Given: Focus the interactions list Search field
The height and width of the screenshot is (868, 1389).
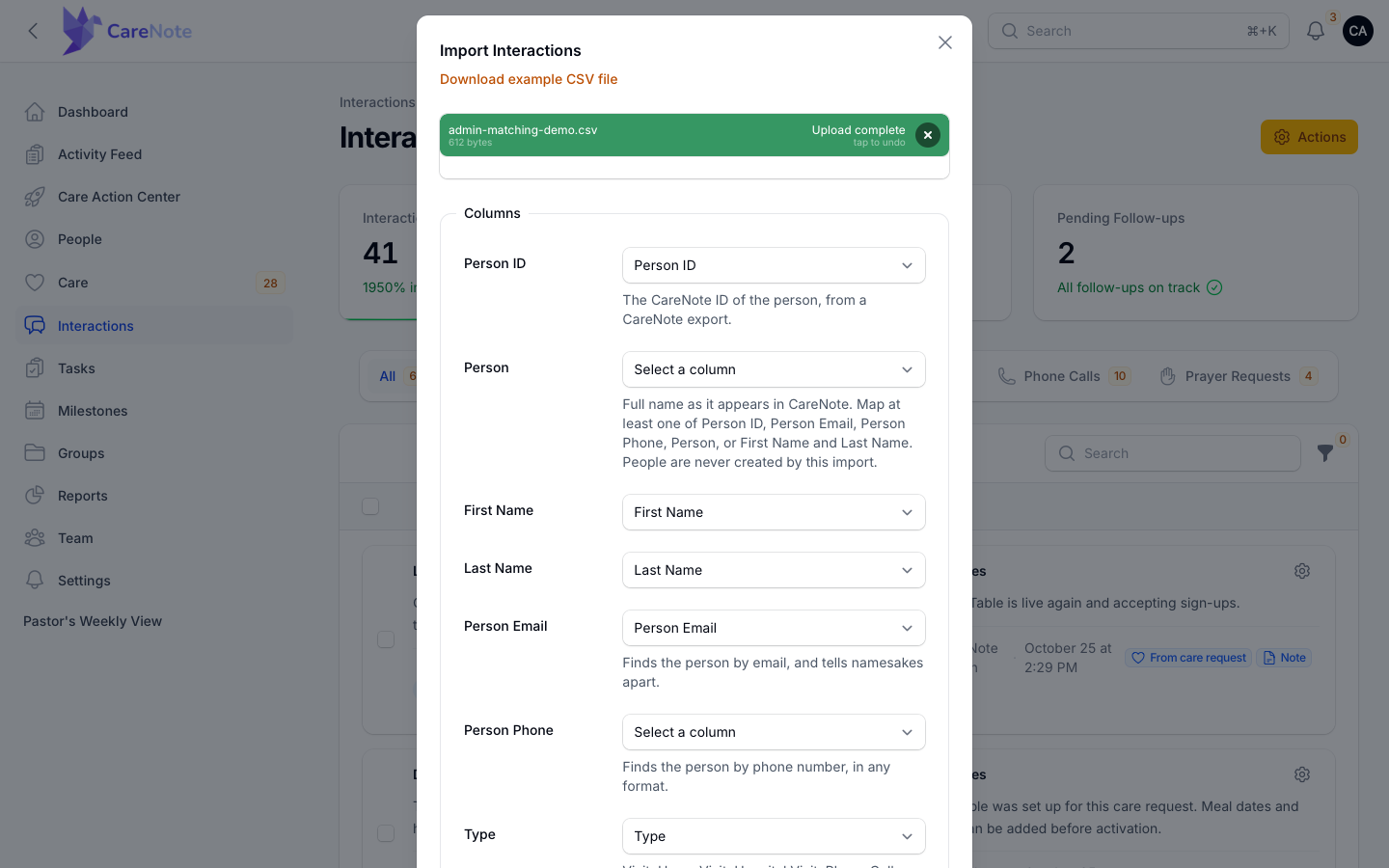Looking at the screenshot, I should (x=1173, y=453).
